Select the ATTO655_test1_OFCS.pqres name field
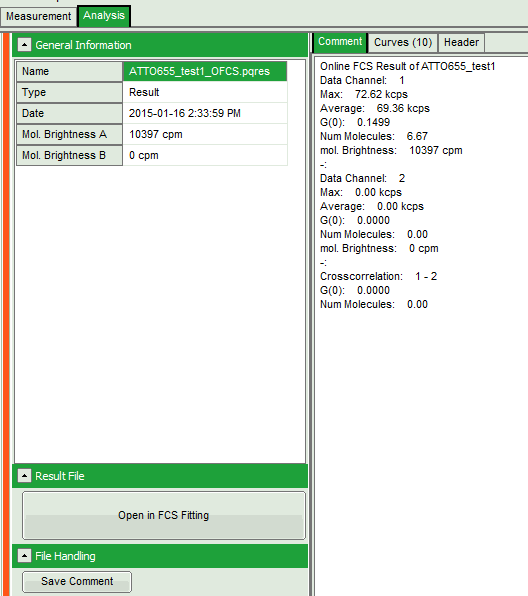This screenshot has width=528, height=596. (x=205, y=71)
